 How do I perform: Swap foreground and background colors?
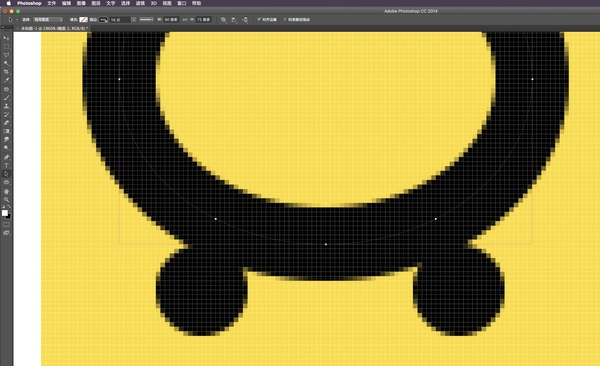(x=9, y=207)
